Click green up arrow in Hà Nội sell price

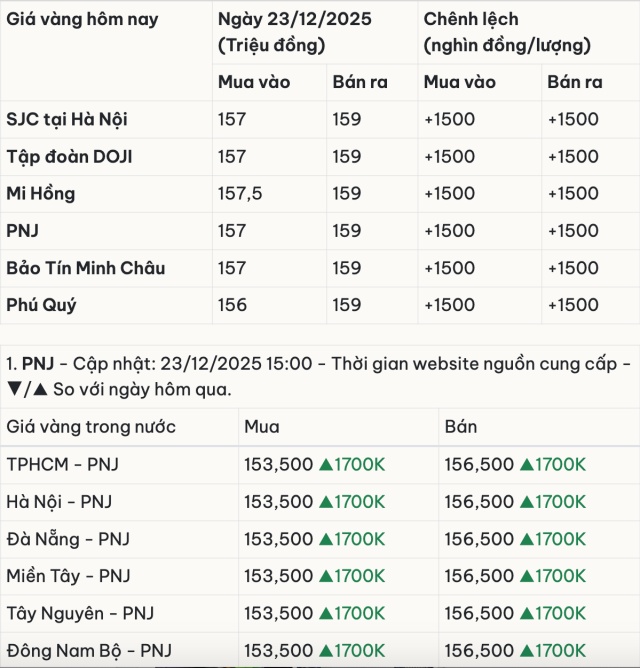pos(526,502)
